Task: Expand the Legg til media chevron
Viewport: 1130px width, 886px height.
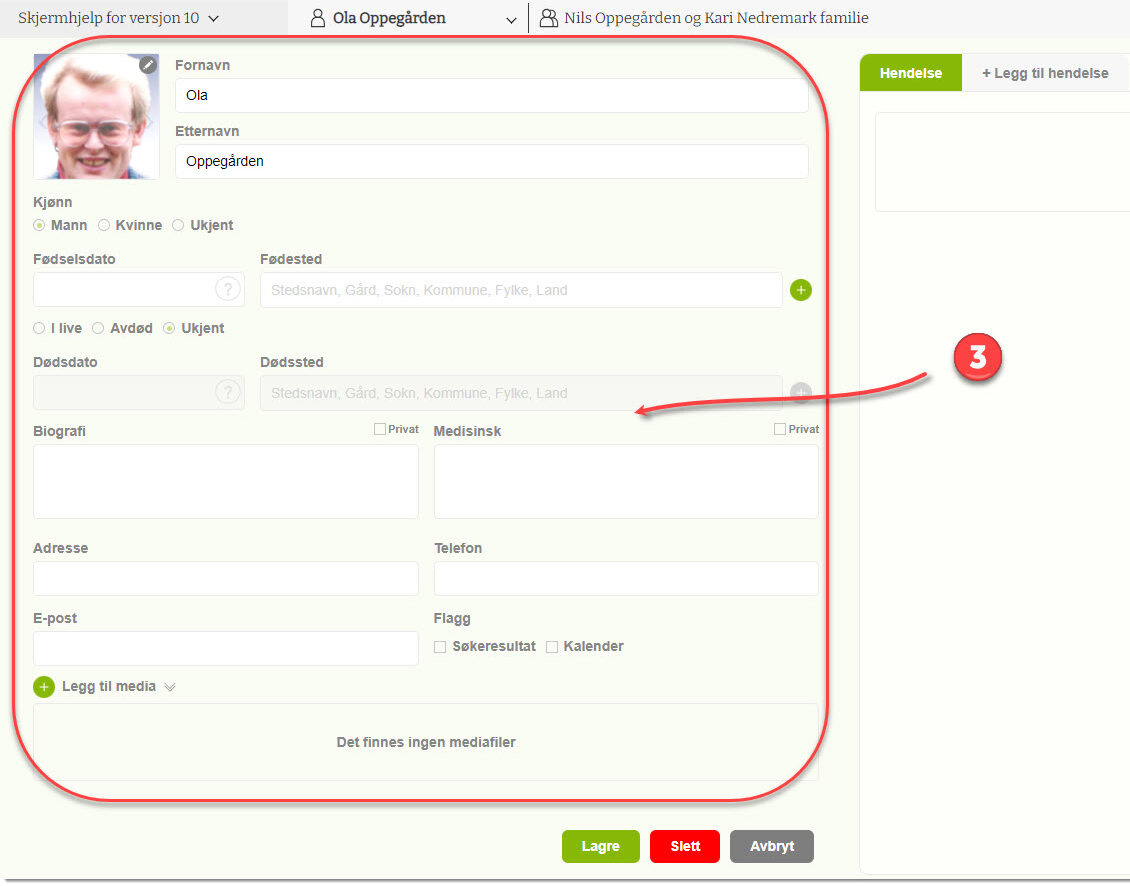Action: pyautogui.click(x=170, y=687)
